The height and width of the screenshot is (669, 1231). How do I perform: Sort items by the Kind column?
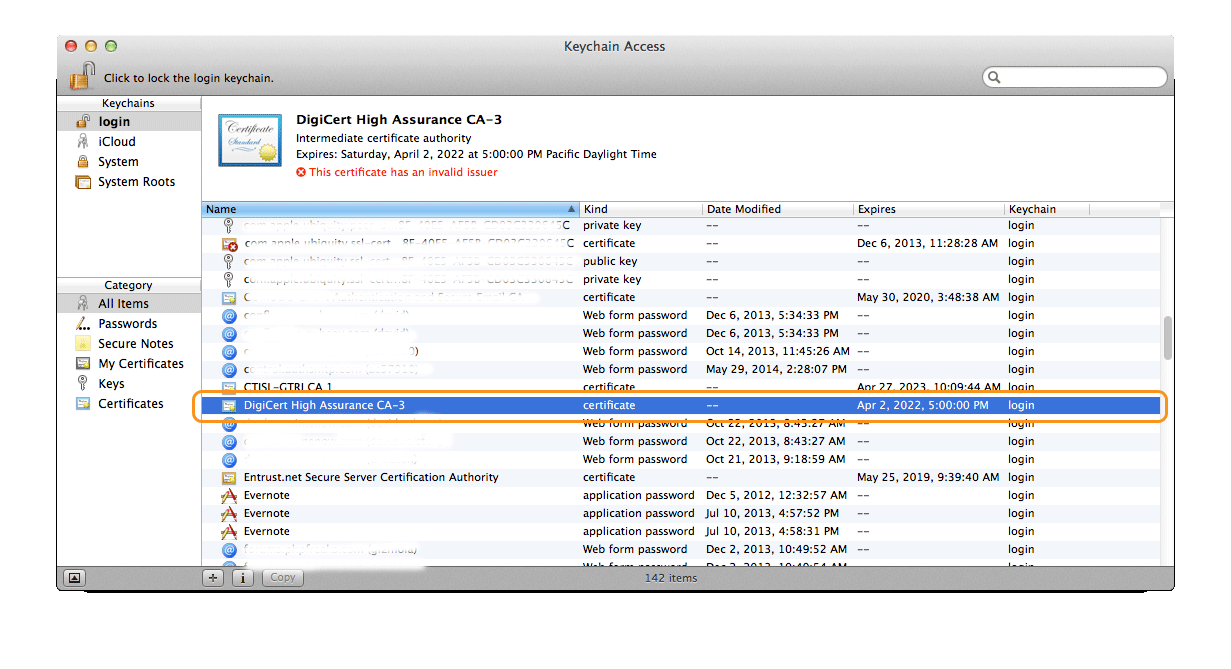click(x=641, y=209)
